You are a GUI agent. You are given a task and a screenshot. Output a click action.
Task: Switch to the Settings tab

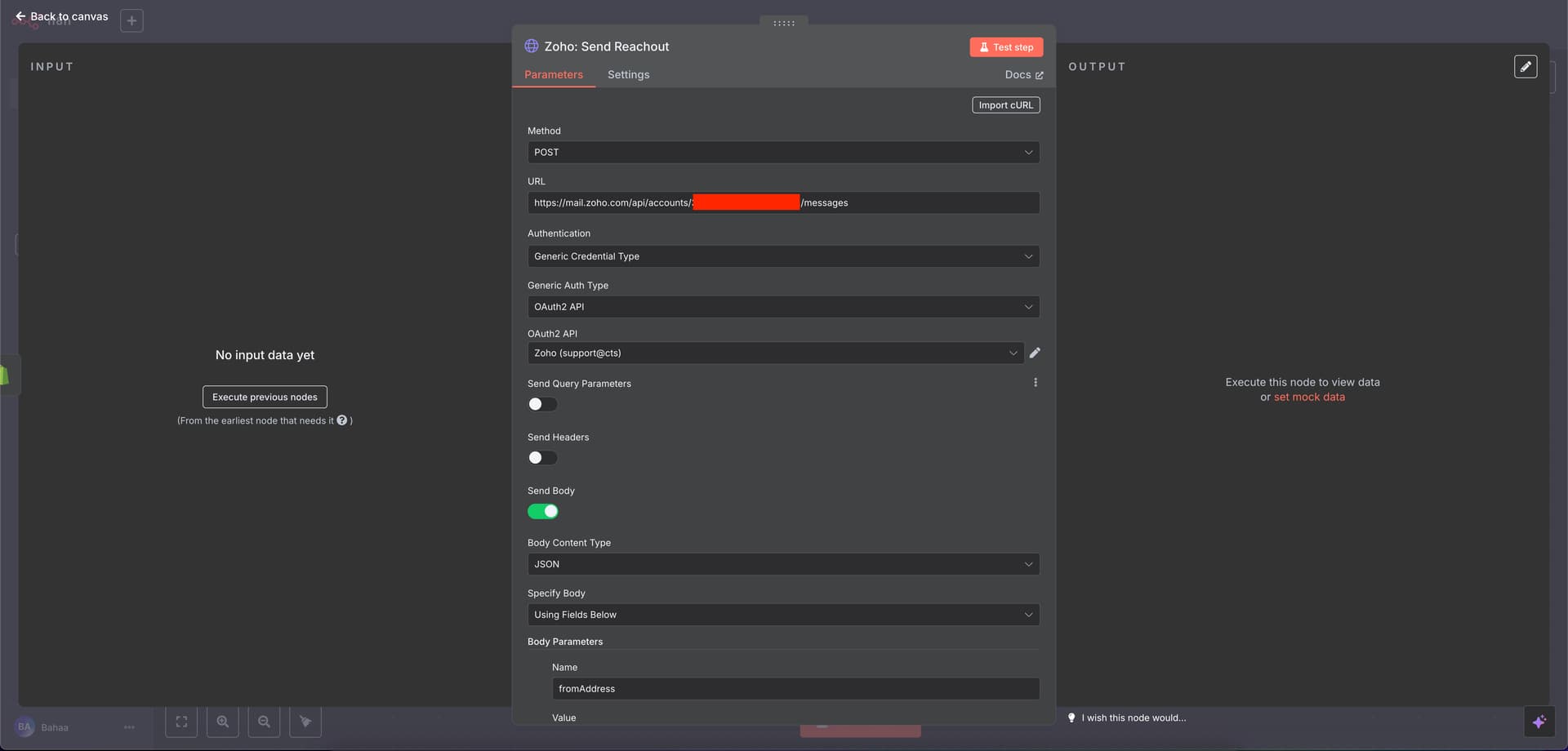(629, 74)
